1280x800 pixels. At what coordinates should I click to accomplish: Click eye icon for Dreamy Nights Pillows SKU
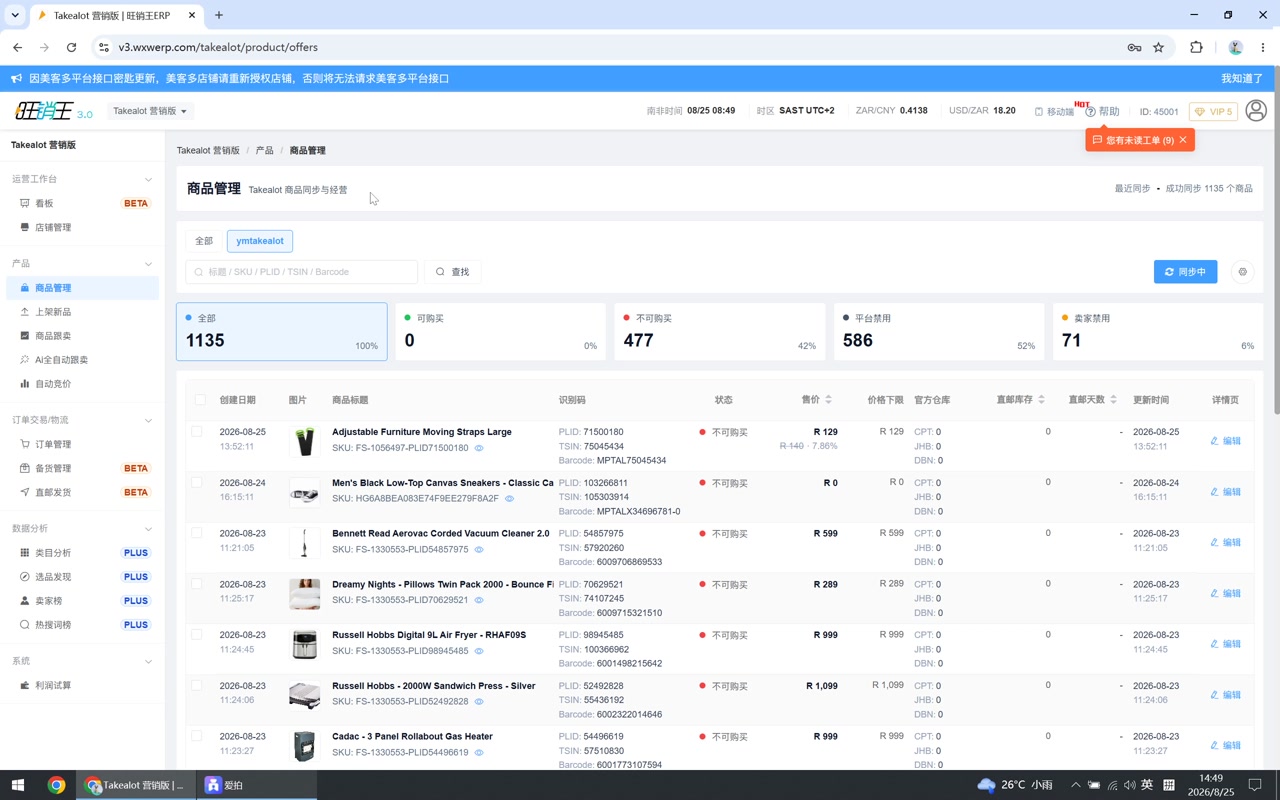(x=479, y=600)
